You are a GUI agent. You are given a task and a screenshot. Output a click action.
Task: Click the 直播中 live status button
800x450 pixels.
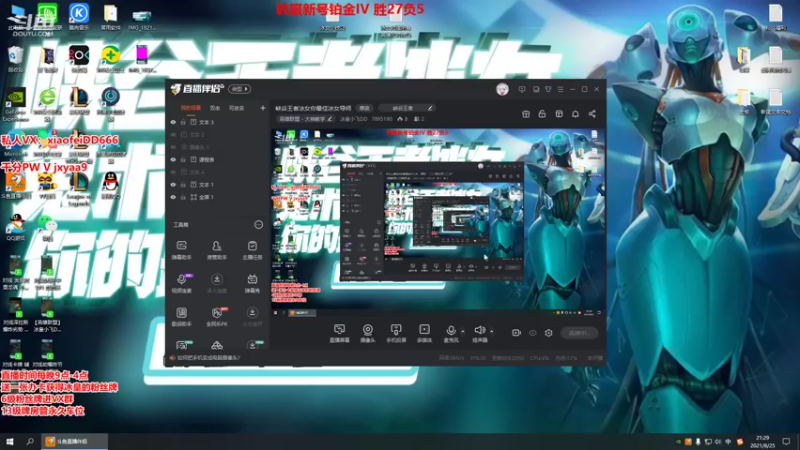(x=579, y=333)
